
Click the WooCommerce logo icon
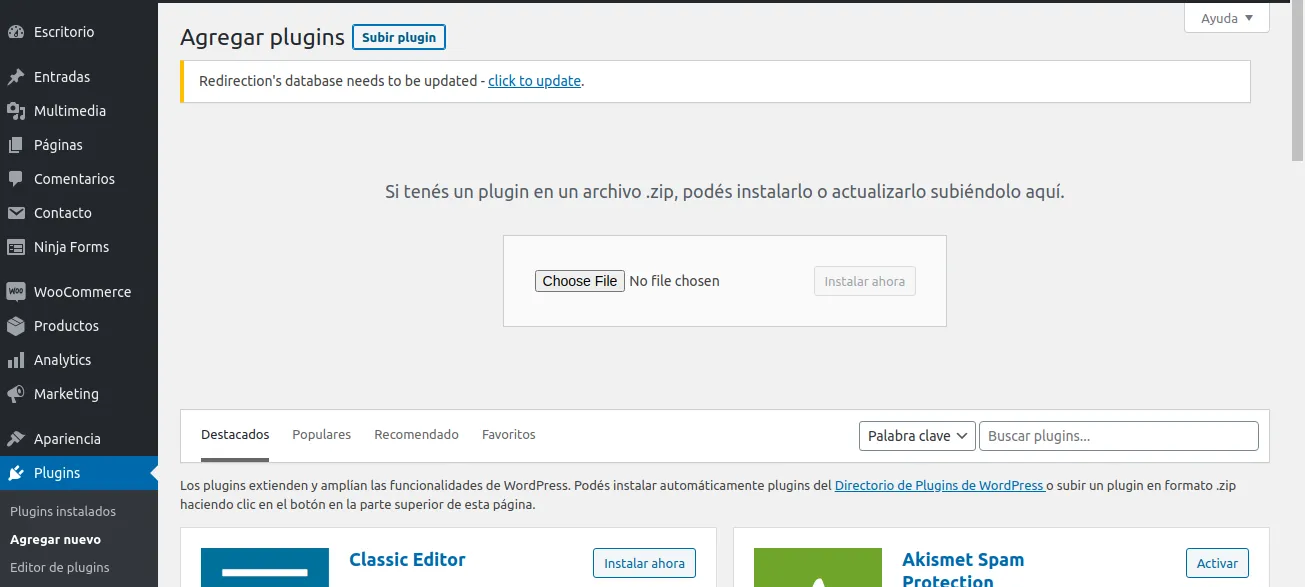pyautogui.click(x=16, y=292)
